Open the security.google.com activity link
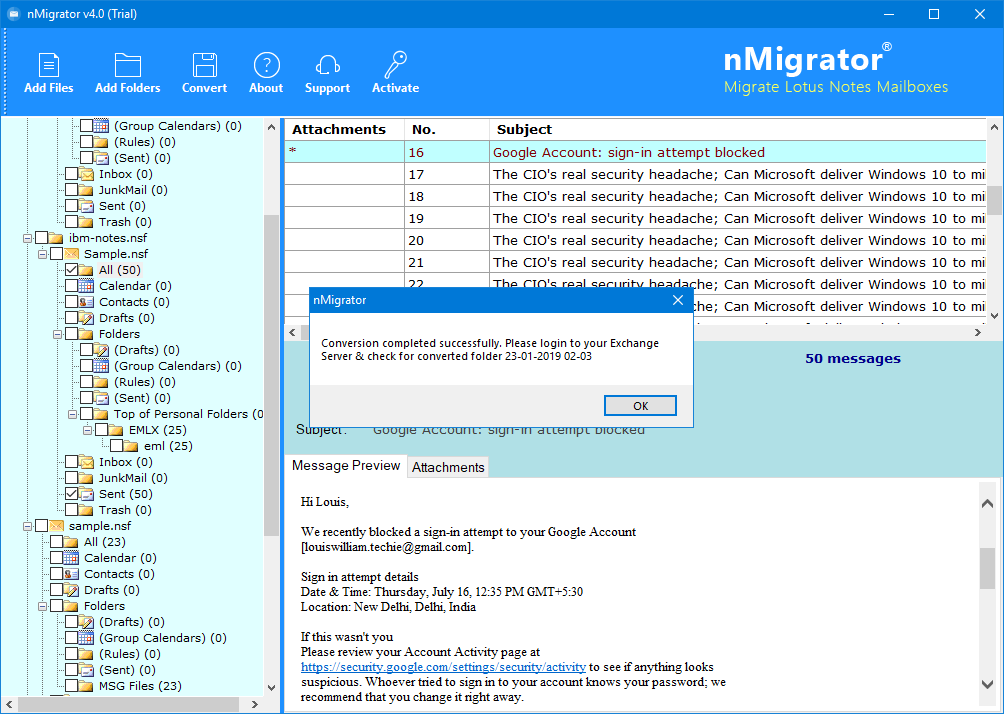This screenshot has width=1004, height=714. [443, 667]
